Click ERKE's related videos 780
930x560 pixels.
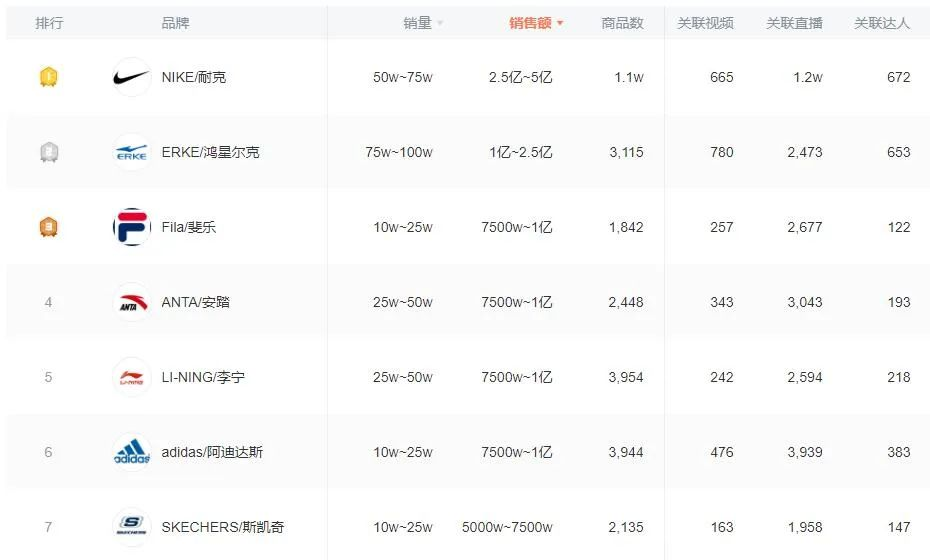click(x=722, y=152)
